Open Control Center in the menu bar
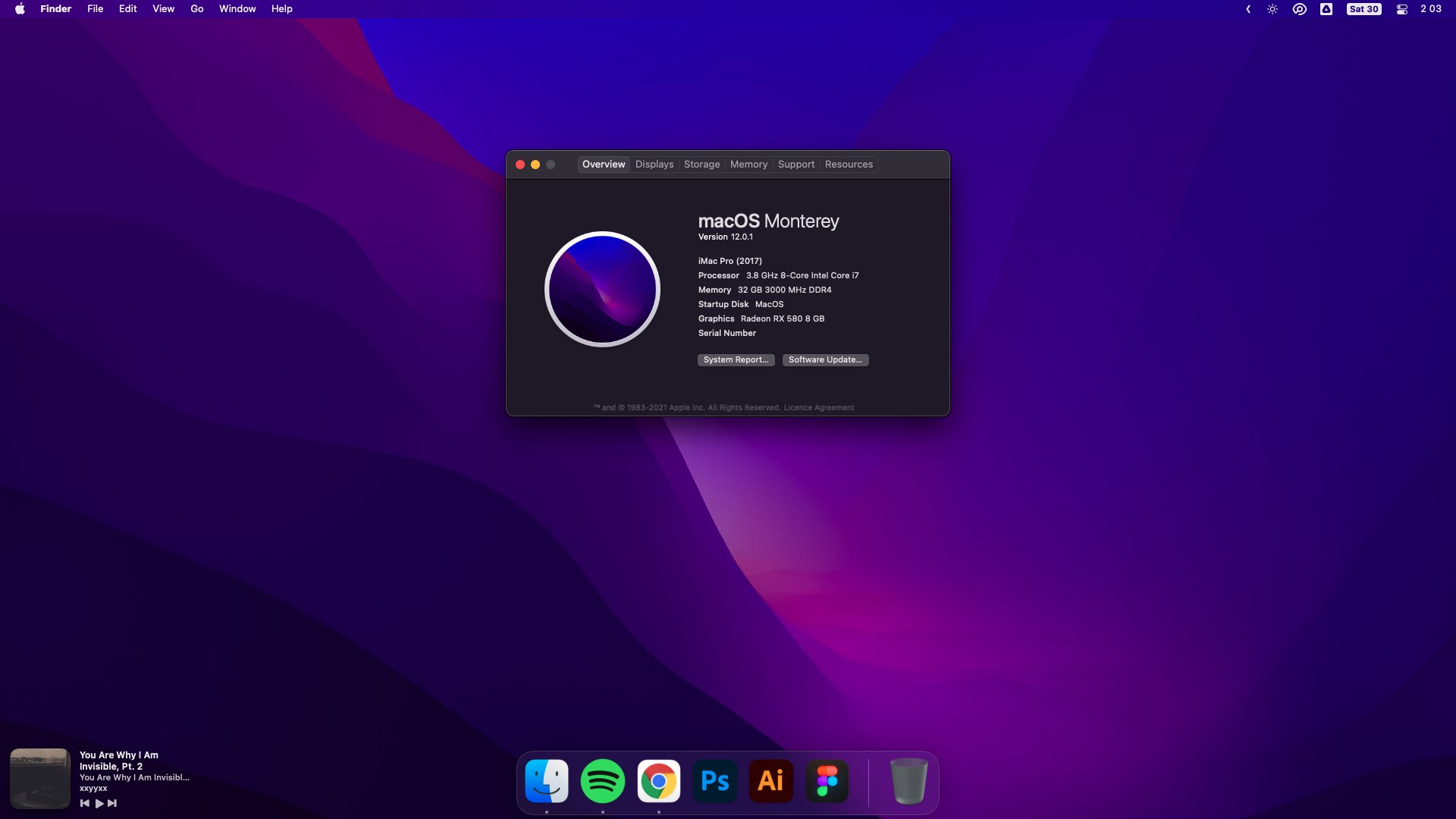The image size is (1456, 819). pyautogui.click(x=1401, y=9)
